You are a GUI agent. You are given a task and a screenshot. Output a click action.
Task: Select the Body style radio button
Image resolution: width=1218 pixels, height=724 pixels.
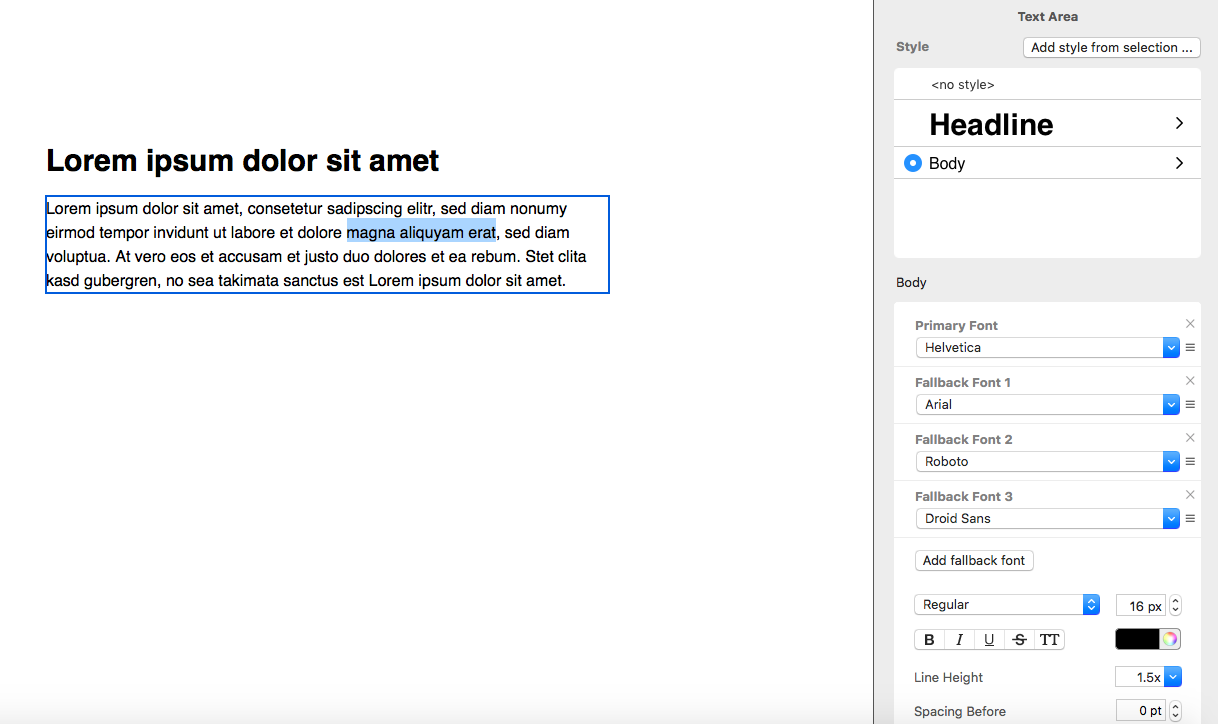click(912, 163)
